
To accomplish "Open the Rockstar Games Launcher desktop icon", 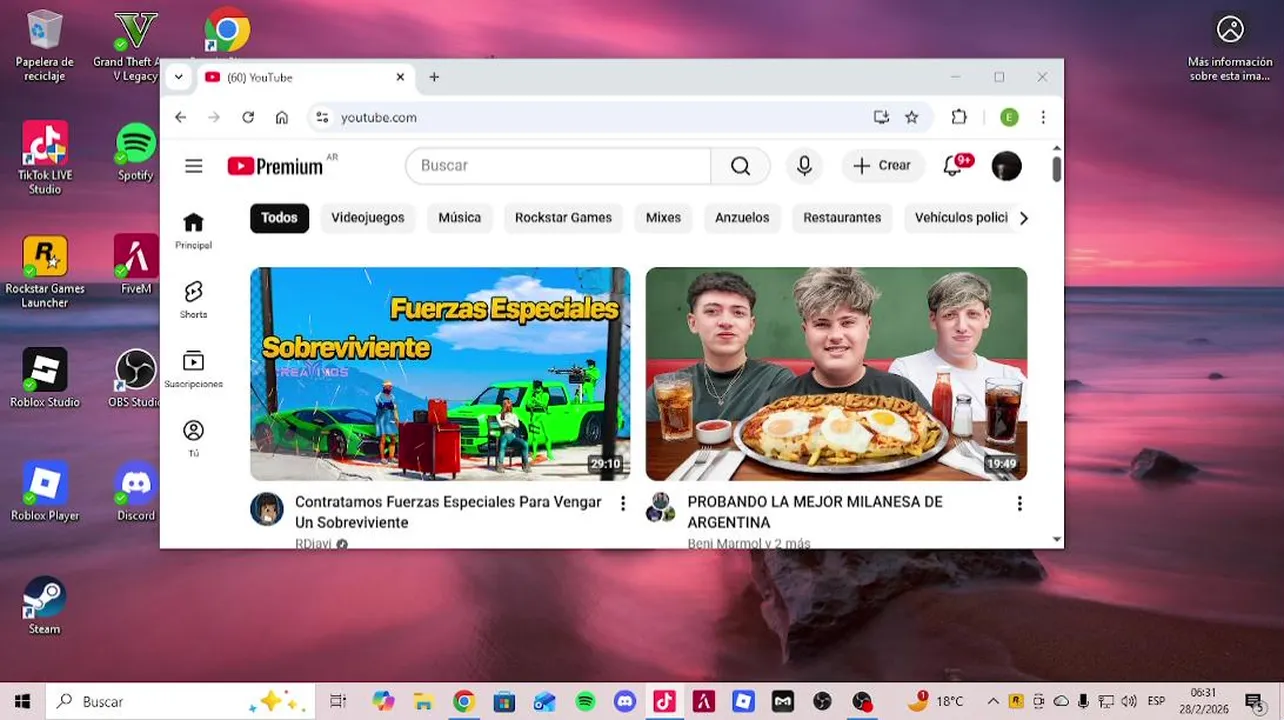I will pos(45,272).
